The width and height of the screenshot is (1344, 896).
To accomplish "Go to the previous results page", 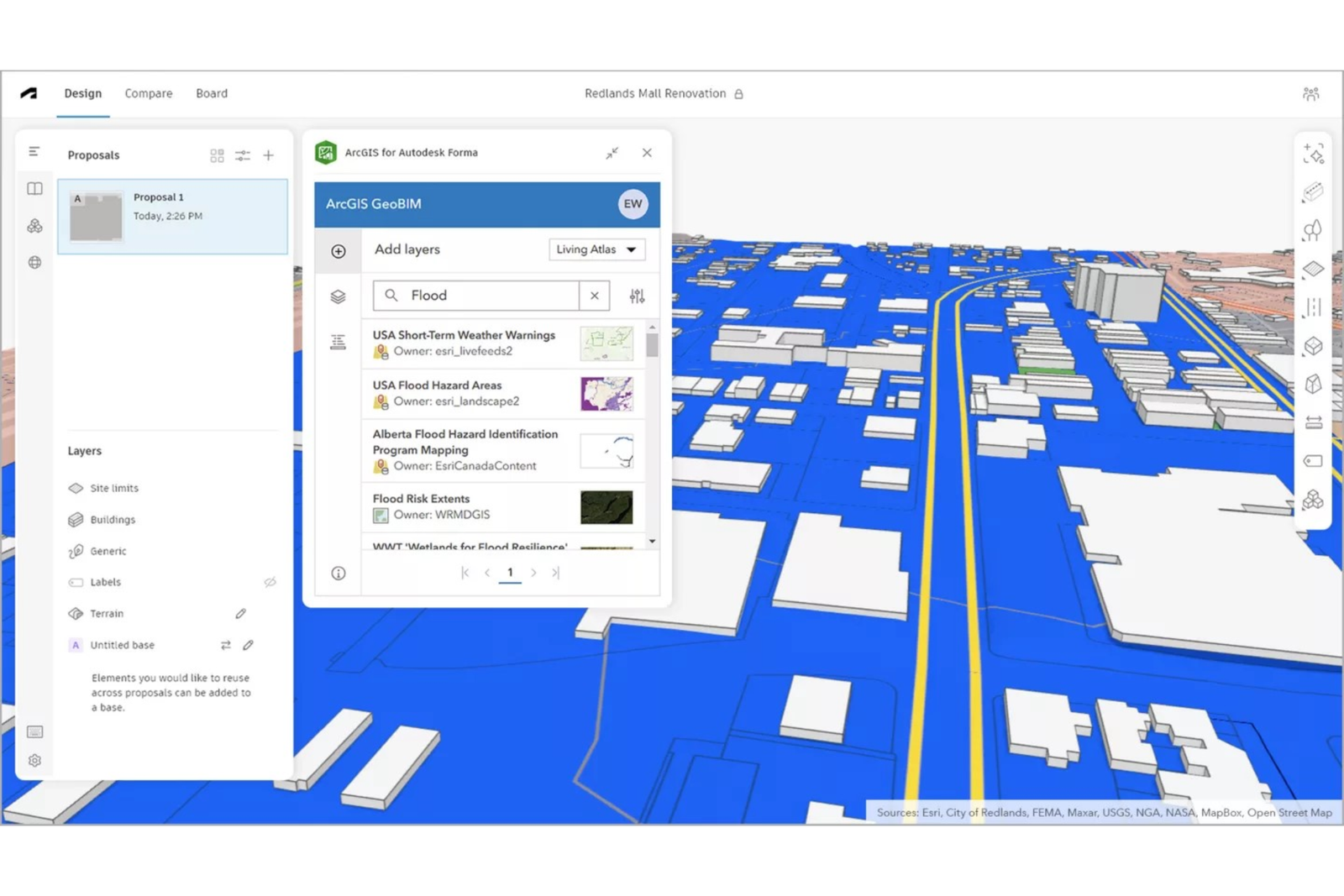I will pyautogui.click(x=487, y=573).
